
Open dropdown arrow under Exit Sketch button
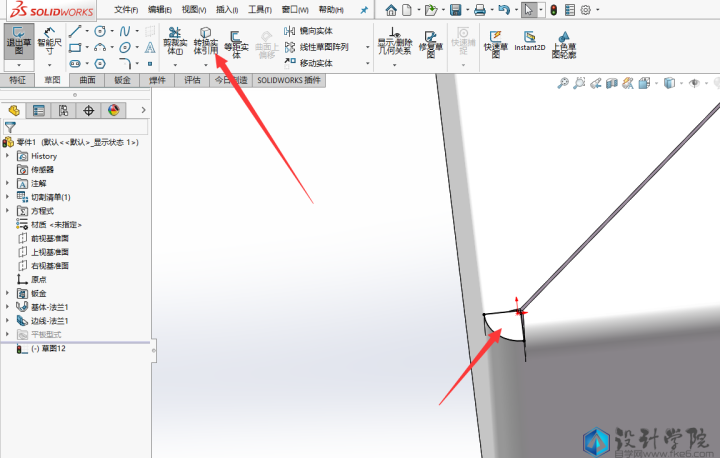[x=19, y=64]
